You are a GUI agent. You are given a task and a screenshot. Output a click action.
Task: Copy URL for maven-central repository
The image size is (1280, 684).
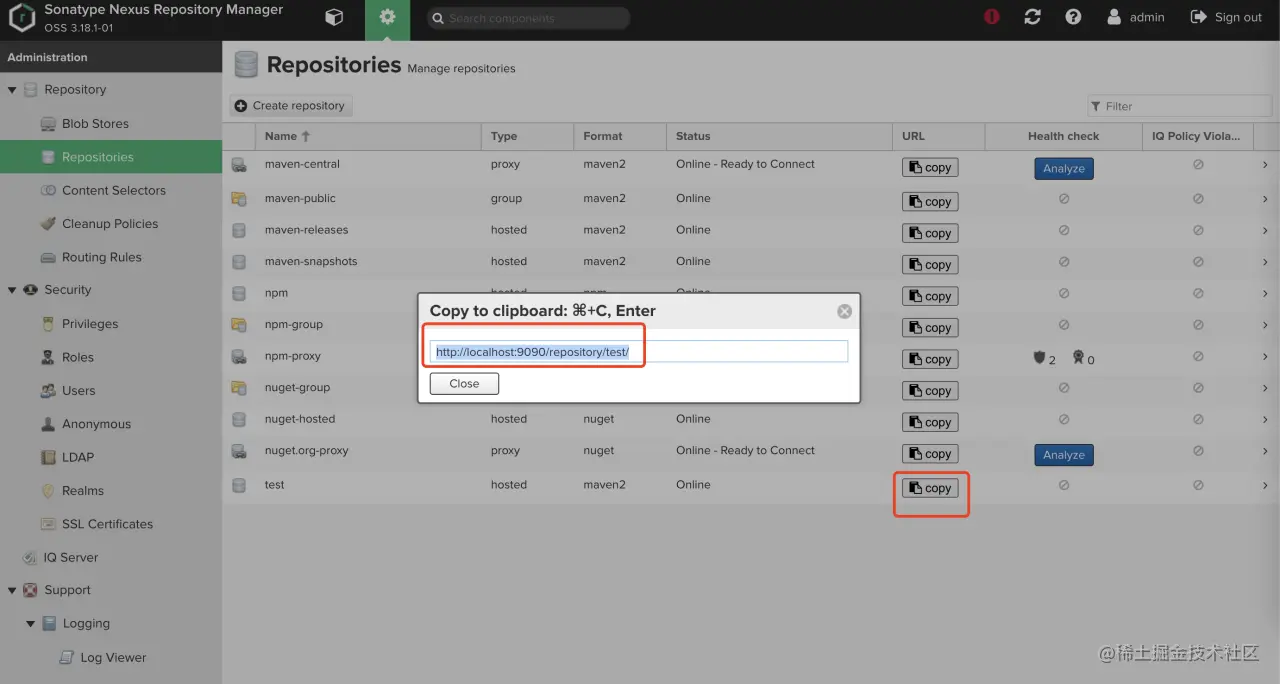pyautogui.click(x=929, y=168)
